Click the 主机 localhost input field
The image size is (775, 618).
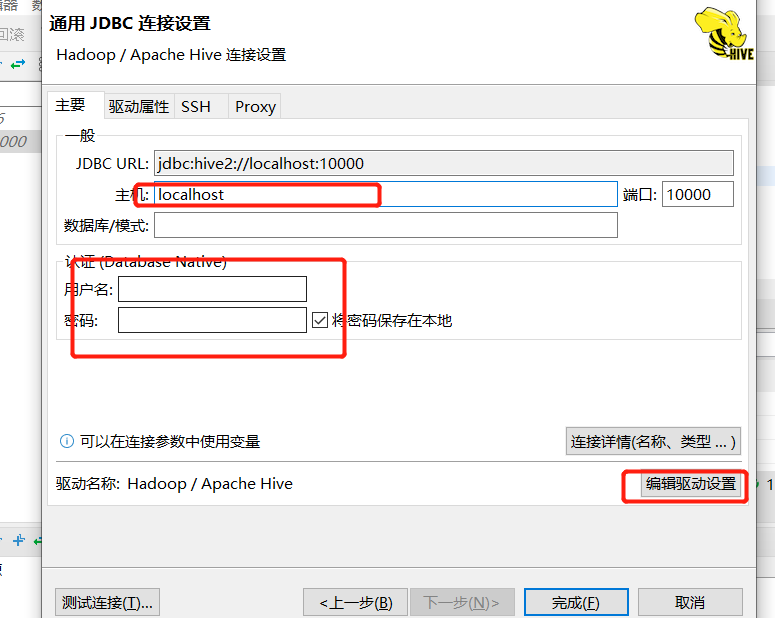coord(386,194)
